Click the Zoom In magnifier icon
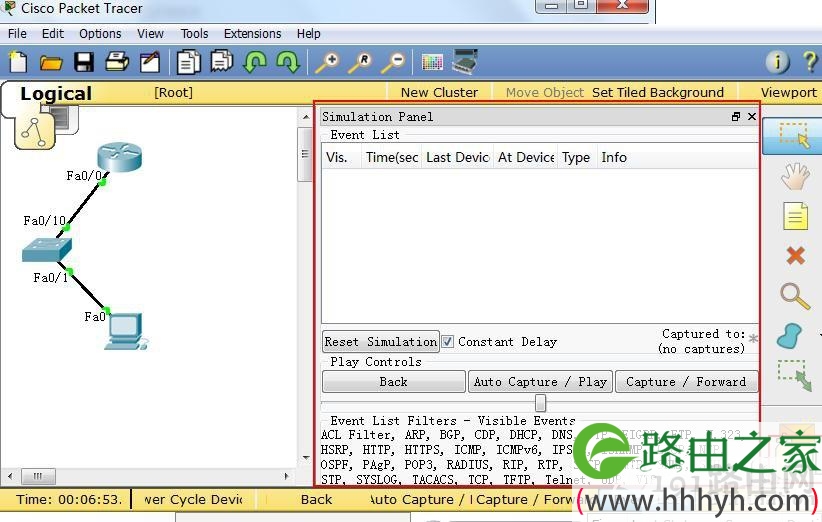 click(327, 62)
